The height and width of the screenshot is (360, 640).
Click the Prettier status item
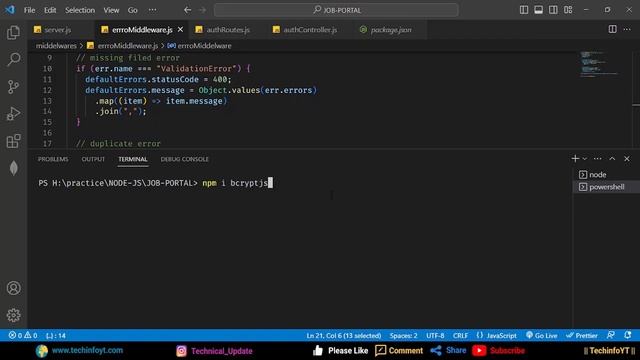582,336
